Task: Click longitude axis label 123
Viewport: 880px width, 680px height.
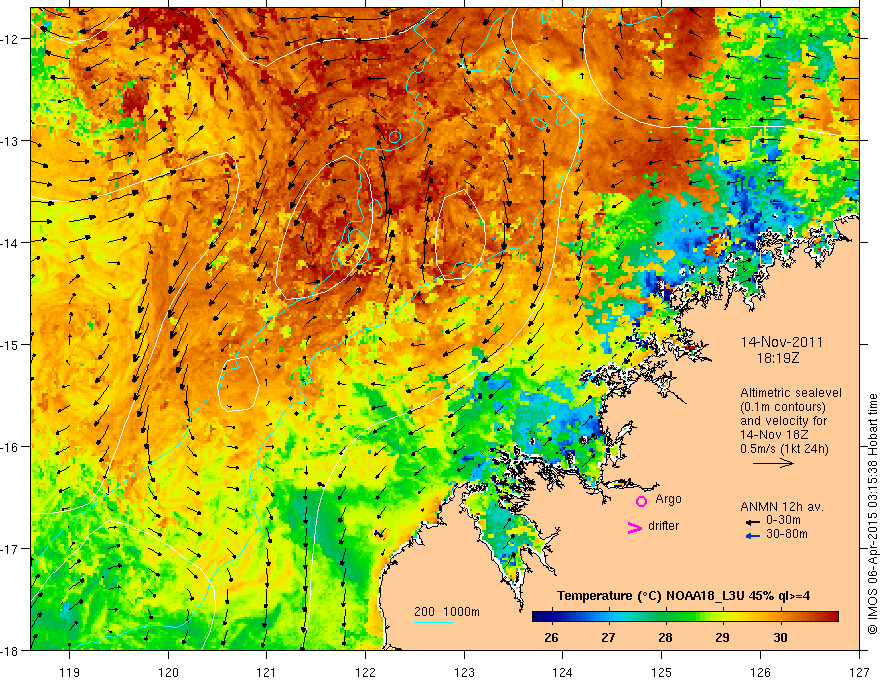Action: pos(464,672)
